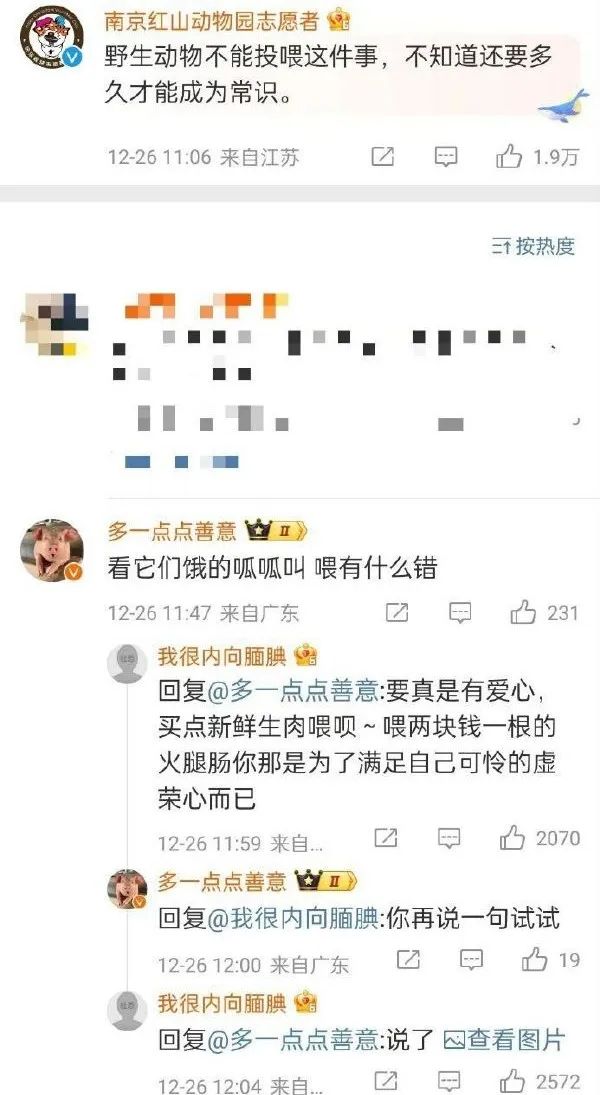This screenshot has height=1095, width=600.
Task: Sort comments via 按热度 selector
Action: pyautogui.click(x=533, y=246)
